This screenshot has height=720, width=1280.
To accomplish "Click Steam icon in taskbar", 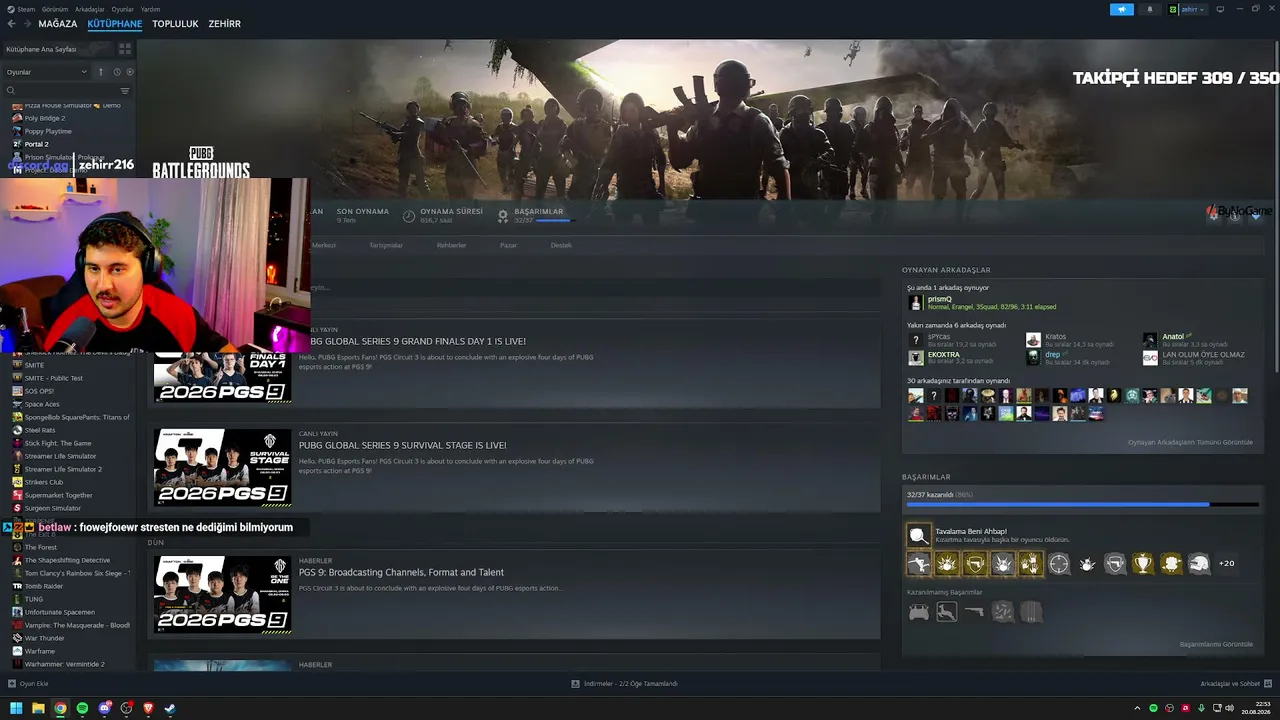I will pos(170,708).
